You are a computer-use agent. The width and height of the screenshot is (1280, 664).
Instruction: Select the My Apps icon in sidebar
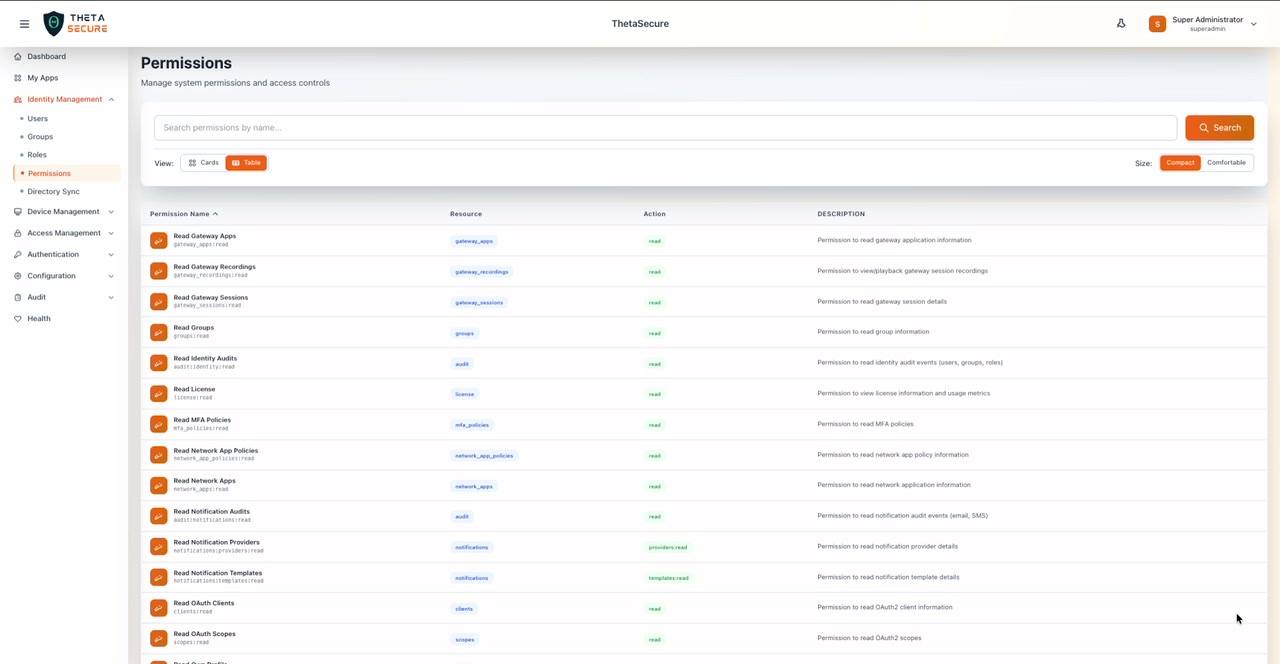tap(18, 77)
